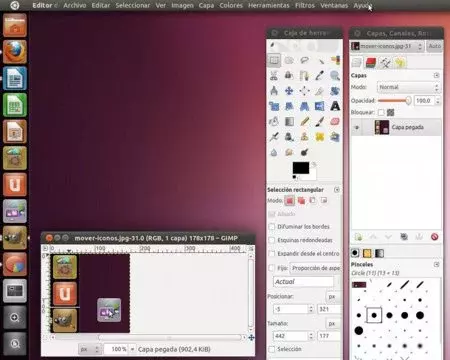
Task: Create a new layer in Capas panel
Action: (x=358, y=237)
